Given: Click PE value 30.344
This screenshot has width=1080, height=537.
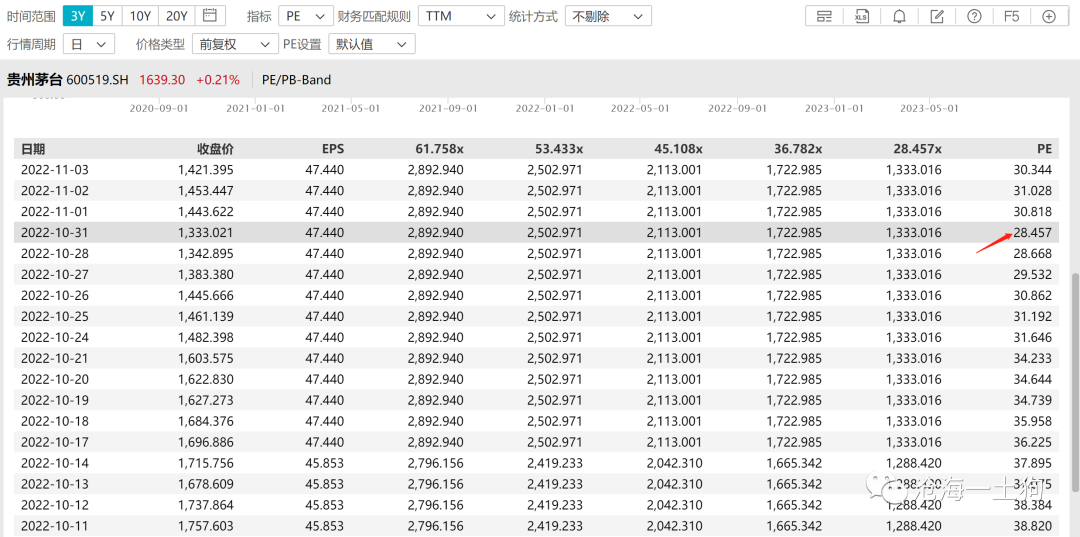Looking at the screenshot, I should 1032,169.
